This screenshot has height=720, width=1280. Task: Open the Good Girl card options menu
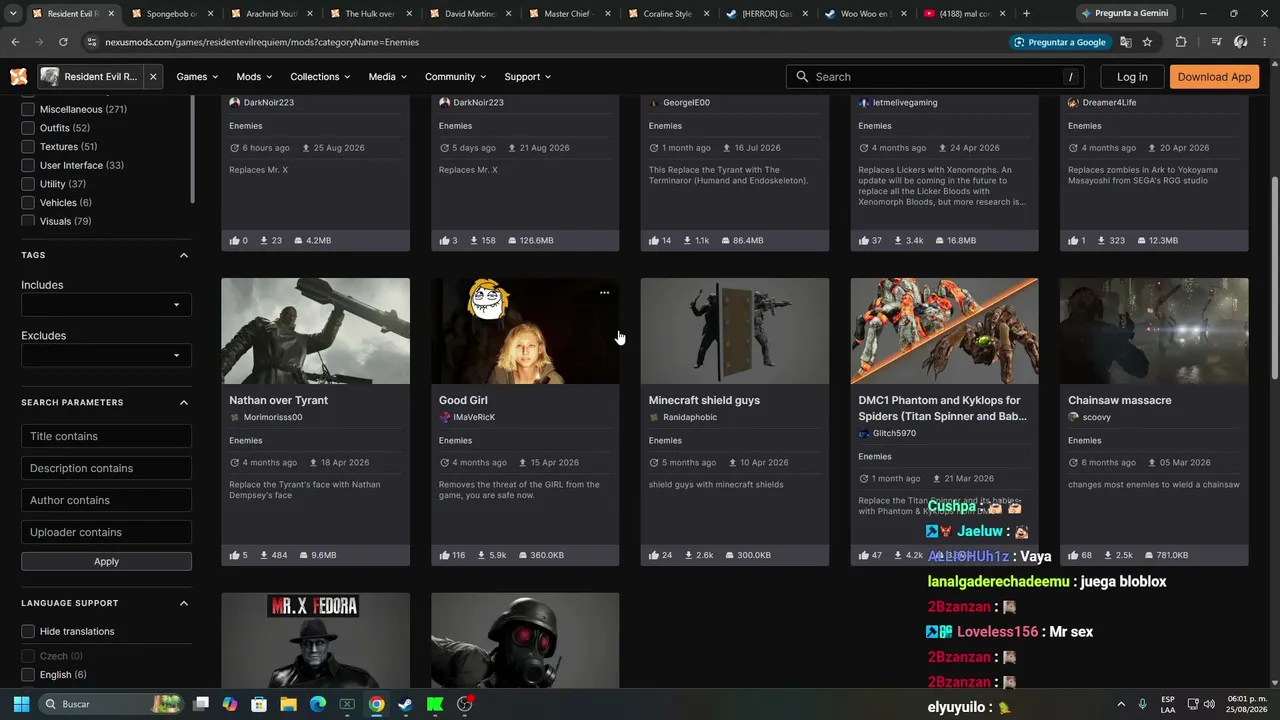pyautogui.click(x=604, y=293)
